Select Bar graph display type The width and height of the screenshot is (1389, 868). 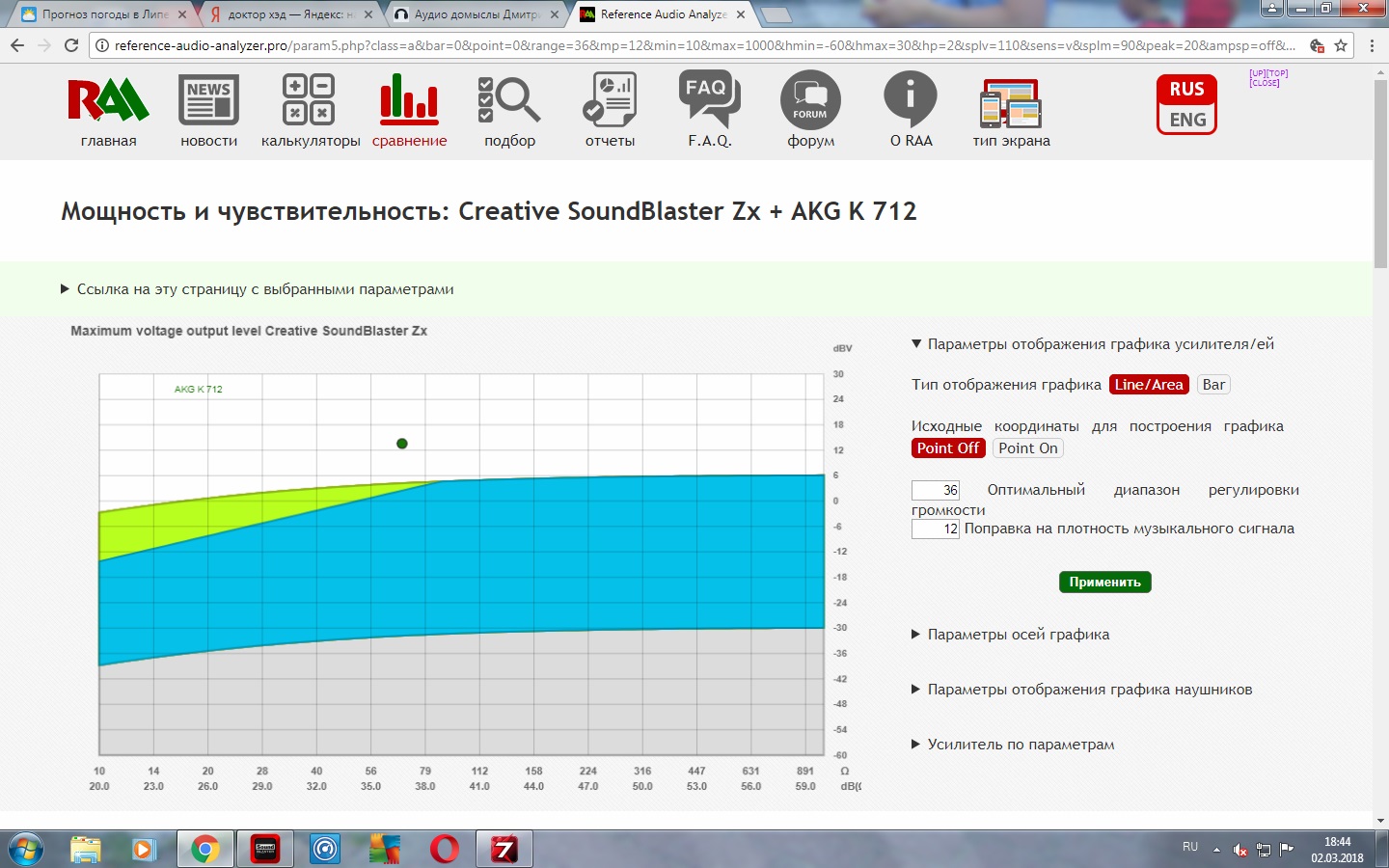tap(1213, 385)
